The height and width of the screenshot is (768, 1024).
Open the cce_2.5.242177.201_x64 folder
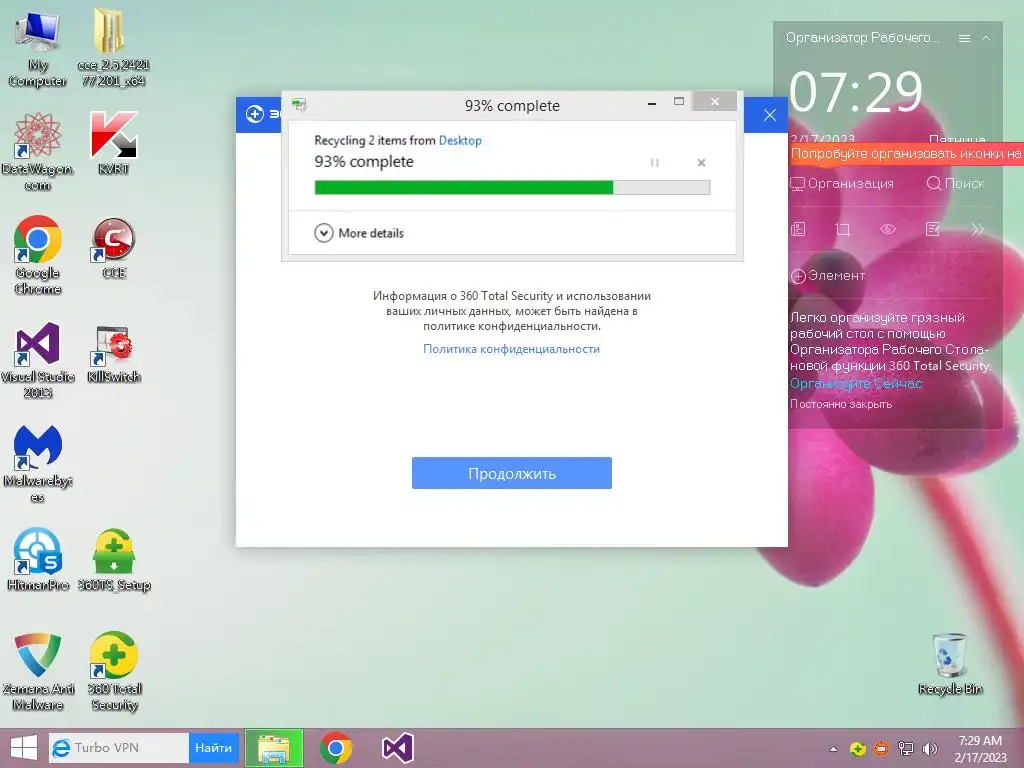tap(113, 48)
